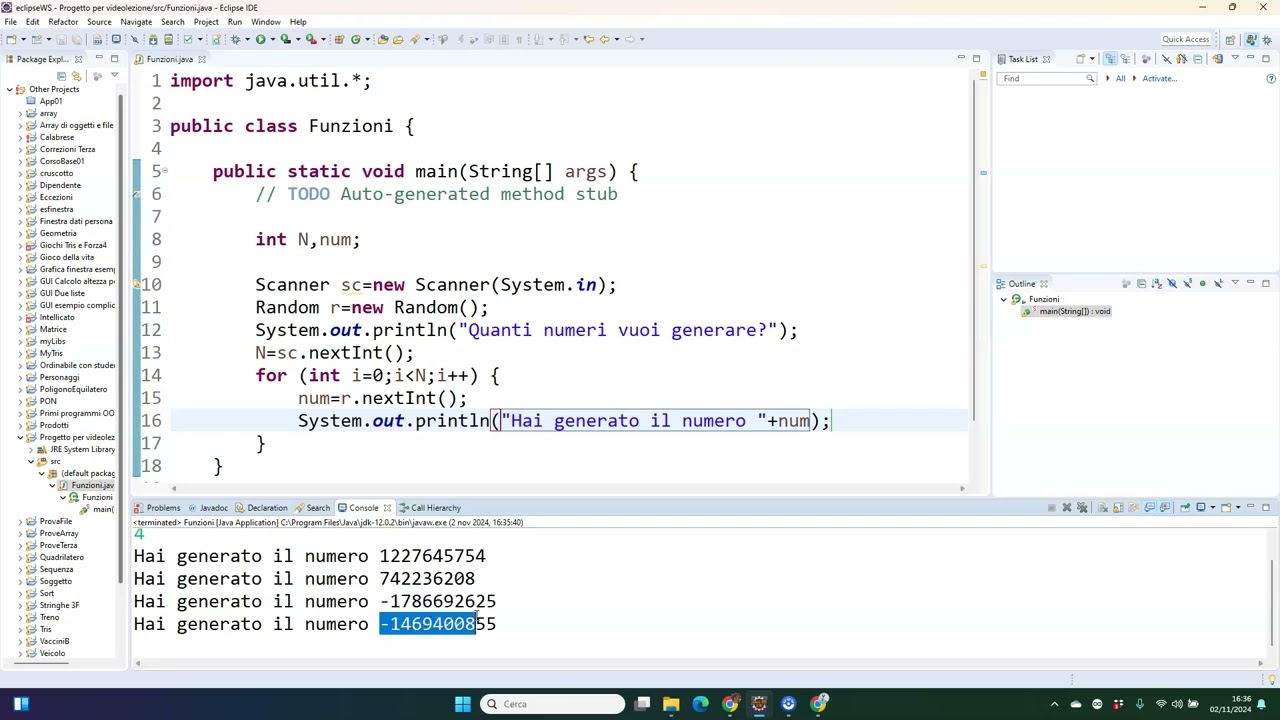Screen dimensions: 1280x720
Task: Toggle Task List Focus on Workweek
Action: click(1146, 59)
